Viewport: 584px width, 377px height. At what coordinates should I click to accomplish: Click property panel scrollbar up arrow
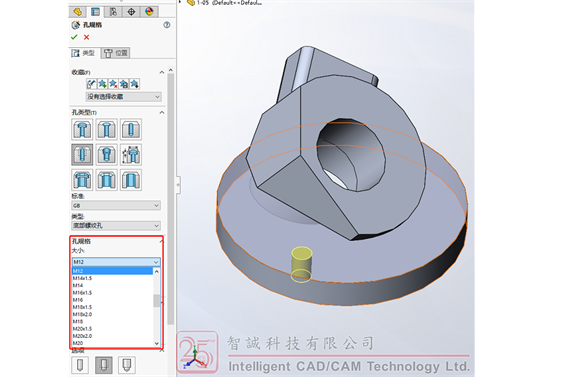click(171, 70)
